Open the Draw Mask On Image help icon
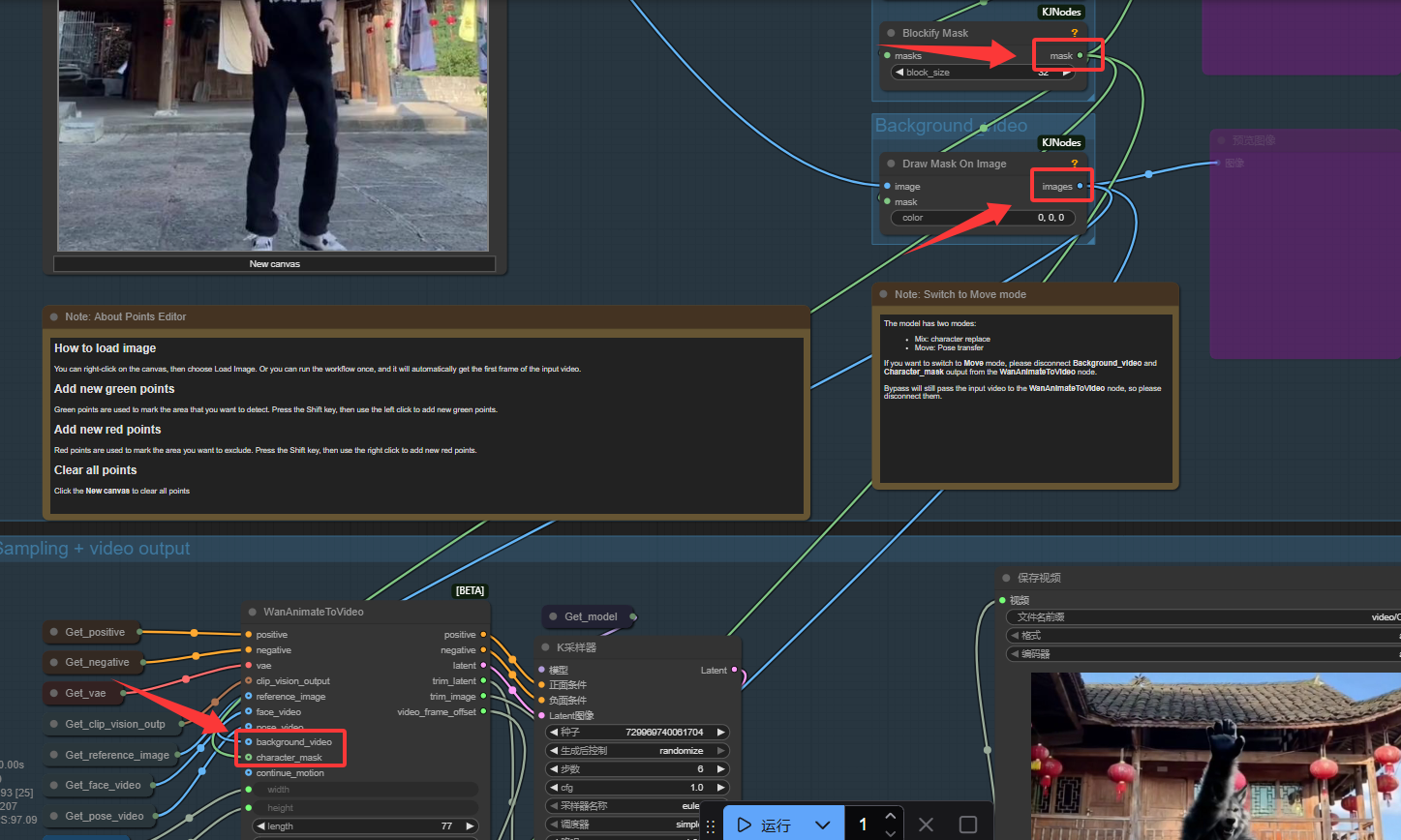Image resolution: width=1401 pixels, height=840 pixels. tap(1074, 164)
